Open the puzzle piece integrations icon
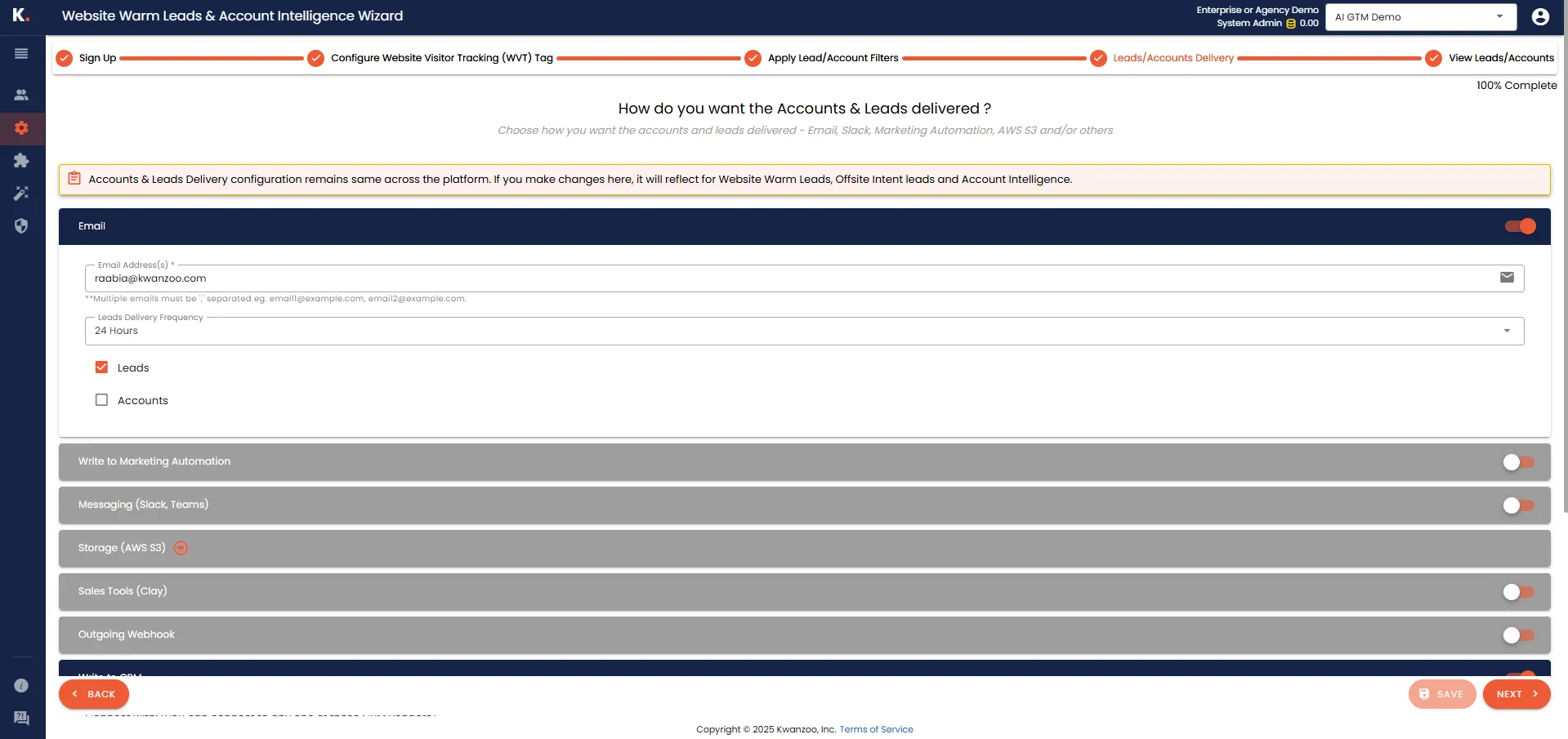The height and width of the screenshot is (739, 1568). point(21,161)
